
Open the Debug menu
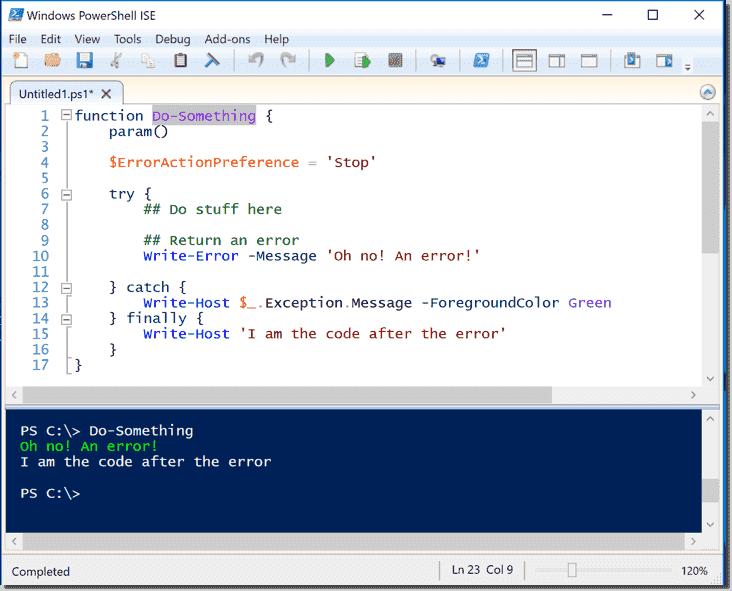173,39
